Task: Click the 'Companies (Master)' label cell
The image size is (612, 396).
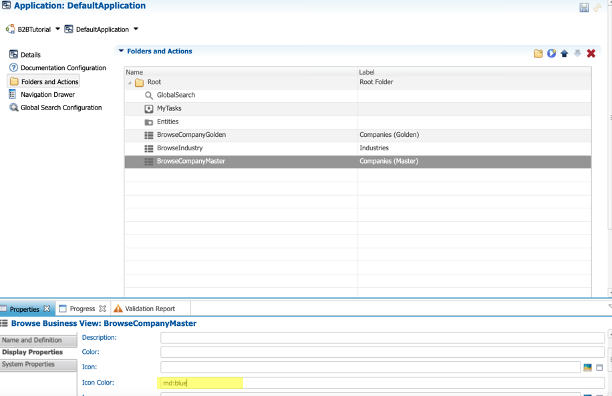Action: coord(389,161)
